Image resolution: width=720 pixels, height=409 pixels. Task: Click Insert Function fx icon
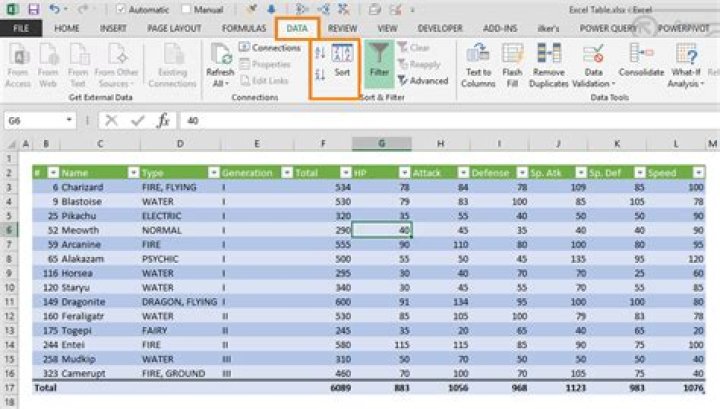tap(164, 120)
